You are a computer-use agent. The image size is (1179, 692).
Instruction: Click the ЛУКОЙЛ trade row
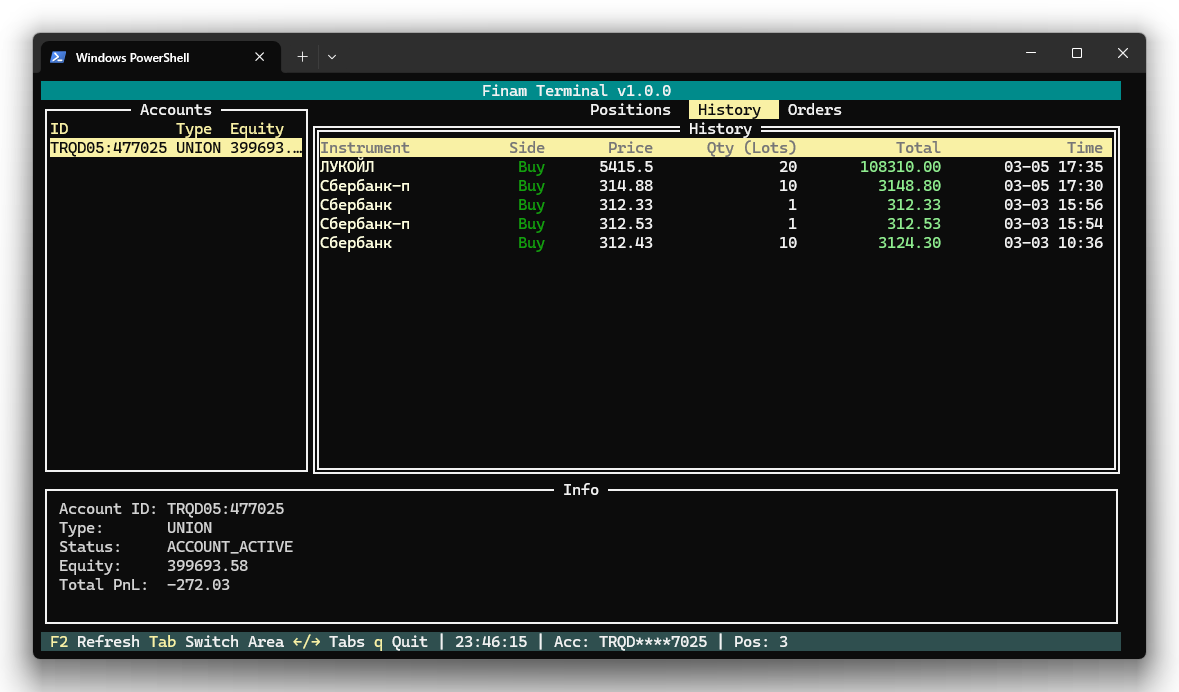[346, 167]
